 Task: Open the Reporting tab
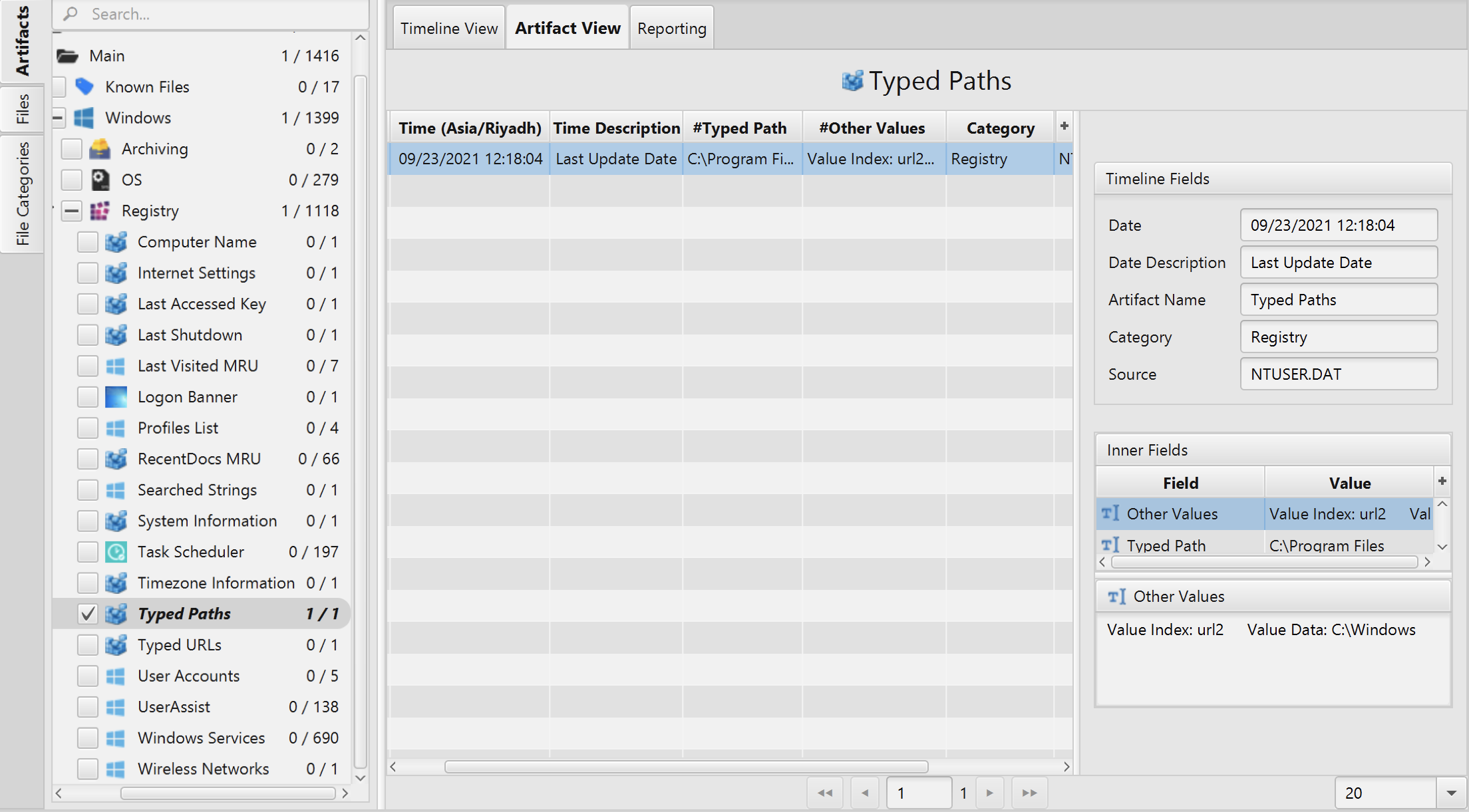[x=671, y=29]
